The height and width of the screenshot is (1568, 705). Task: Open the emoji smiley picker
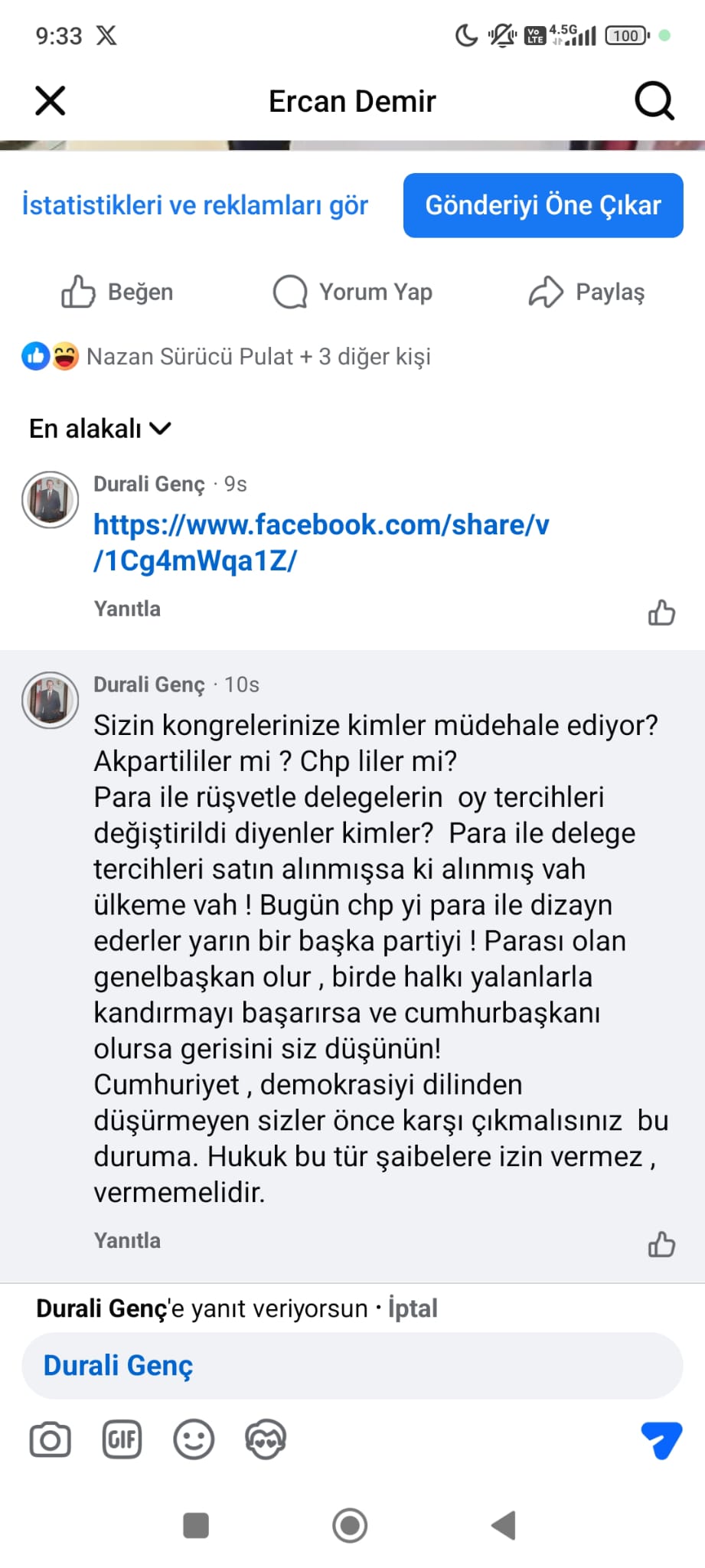coord(194,1439)
